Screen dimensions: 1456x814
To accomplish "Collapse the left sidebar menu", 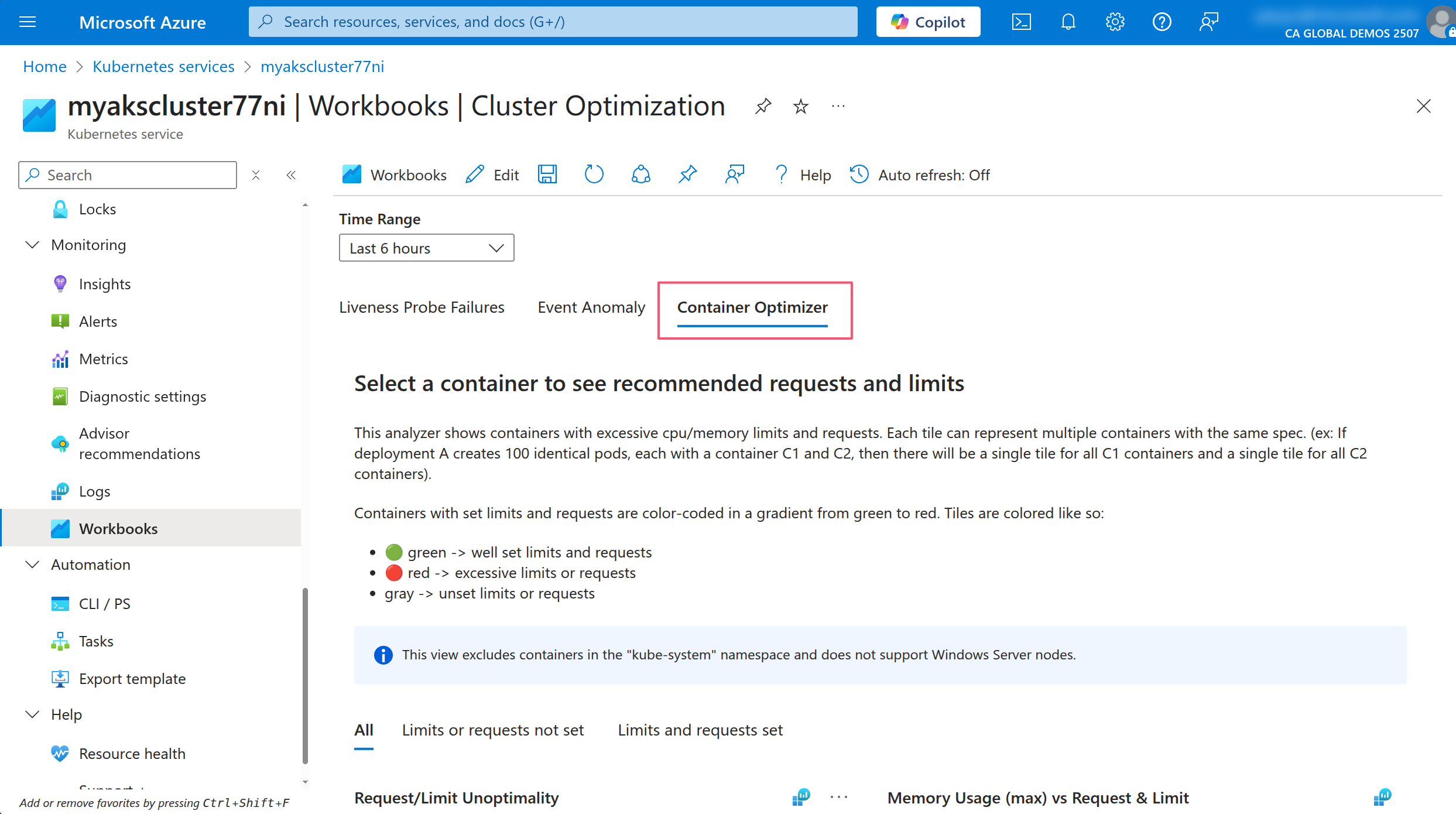I will [x=291, y=175].
